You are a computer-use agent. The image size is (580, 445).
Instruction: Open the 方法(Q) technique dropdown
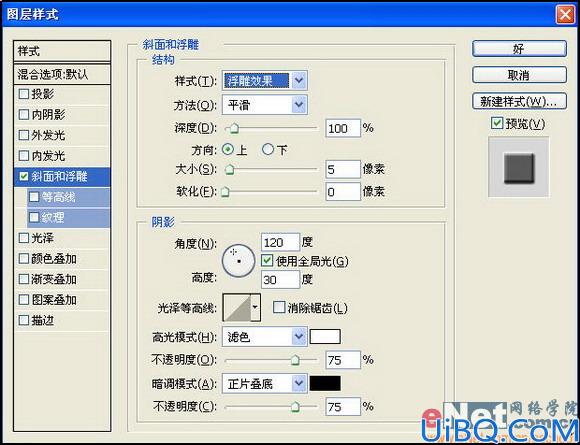click(x=265, y=105)
